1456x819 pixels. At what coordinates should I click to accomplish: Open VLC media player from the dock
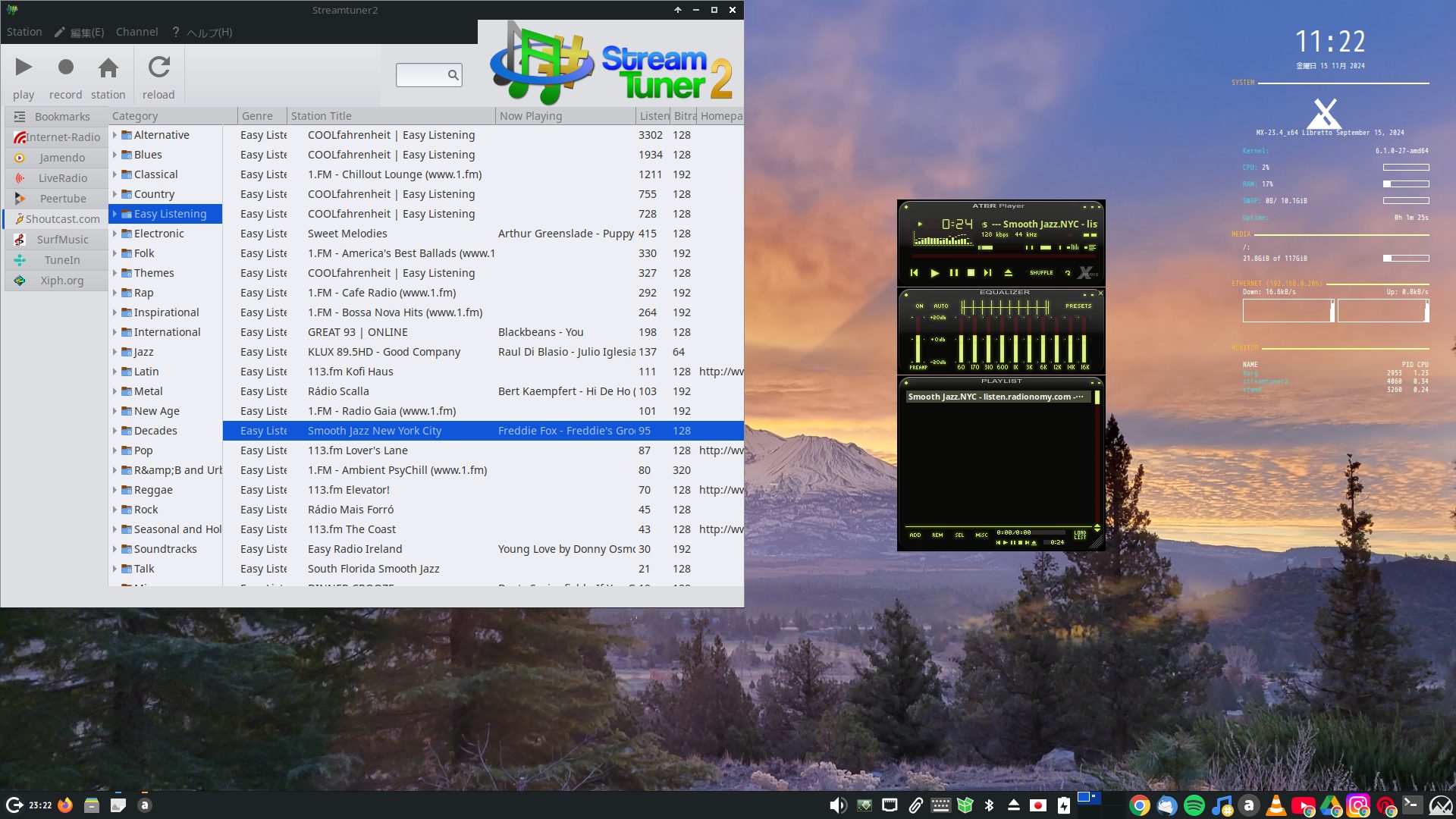1276,805
